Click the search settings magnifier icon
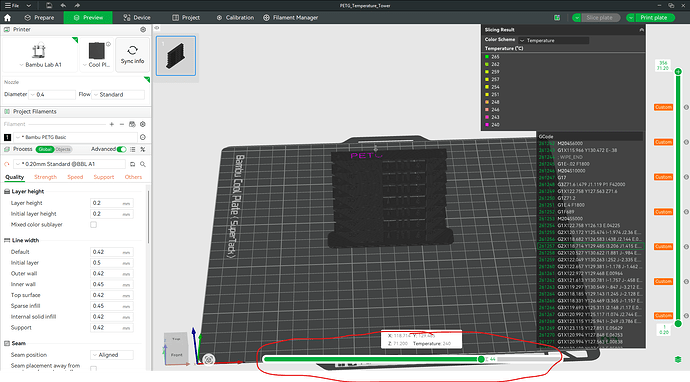Viewport: 690px width, 382px height. pos(143,164)
